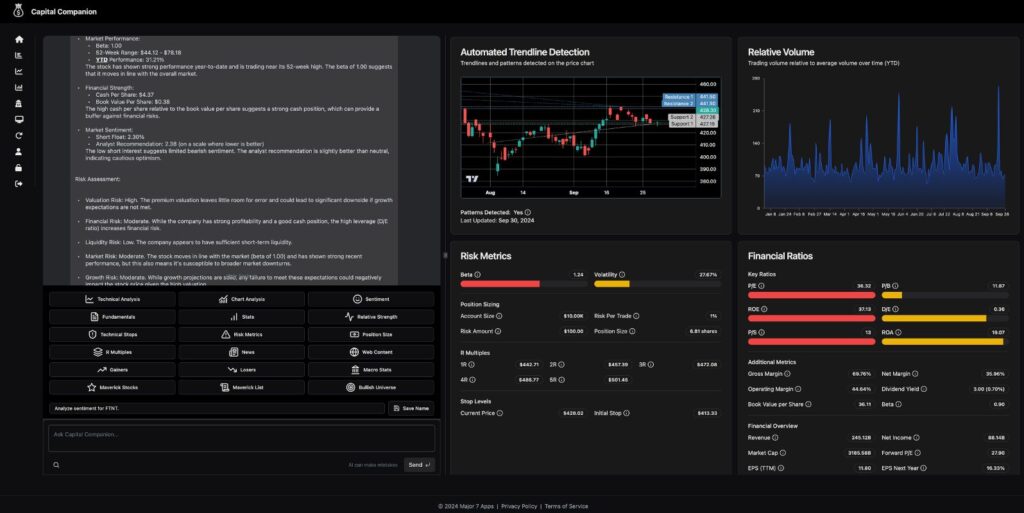Open the sidebar monitor/screen icon
The height and width of the screenshot is (513, 1024).
click(x=18, y=119)
